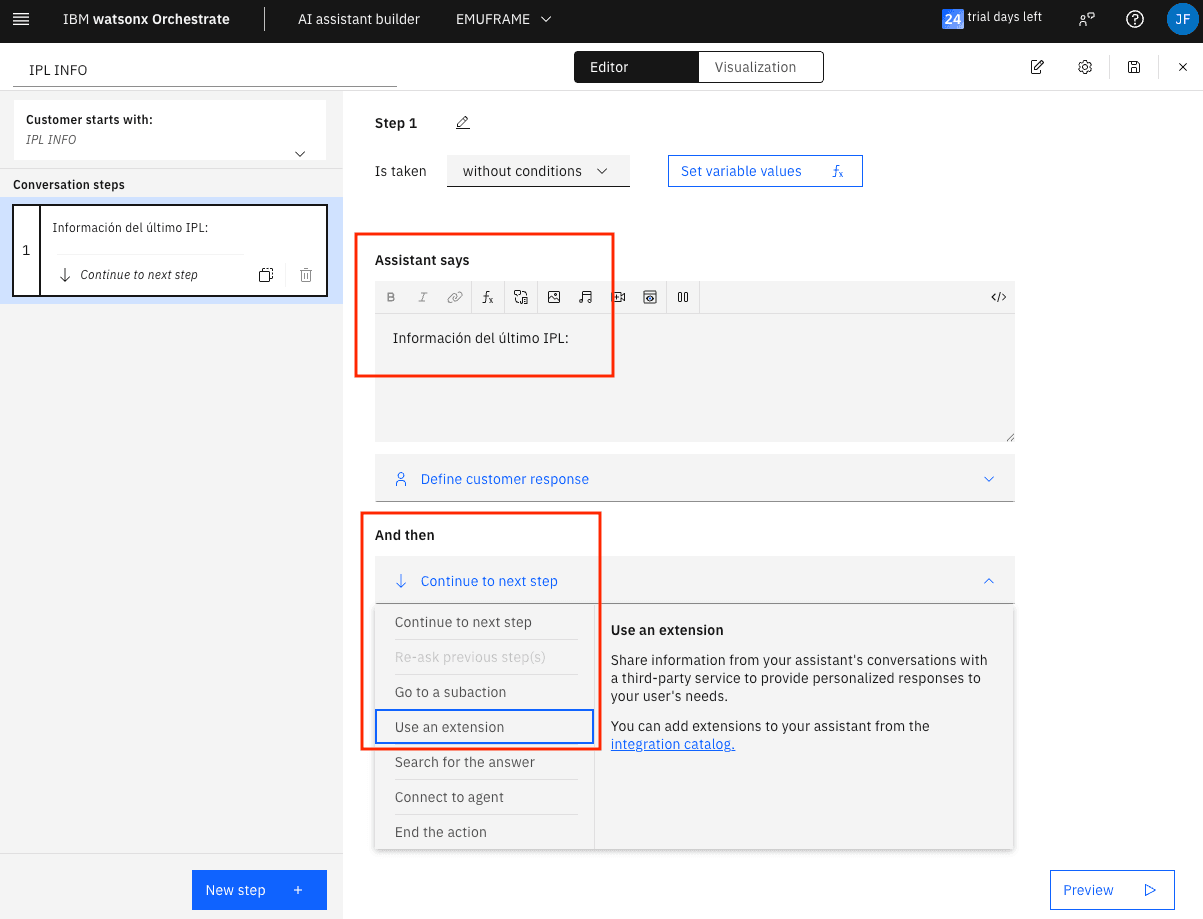Click the save action icon

point(1133,67)
